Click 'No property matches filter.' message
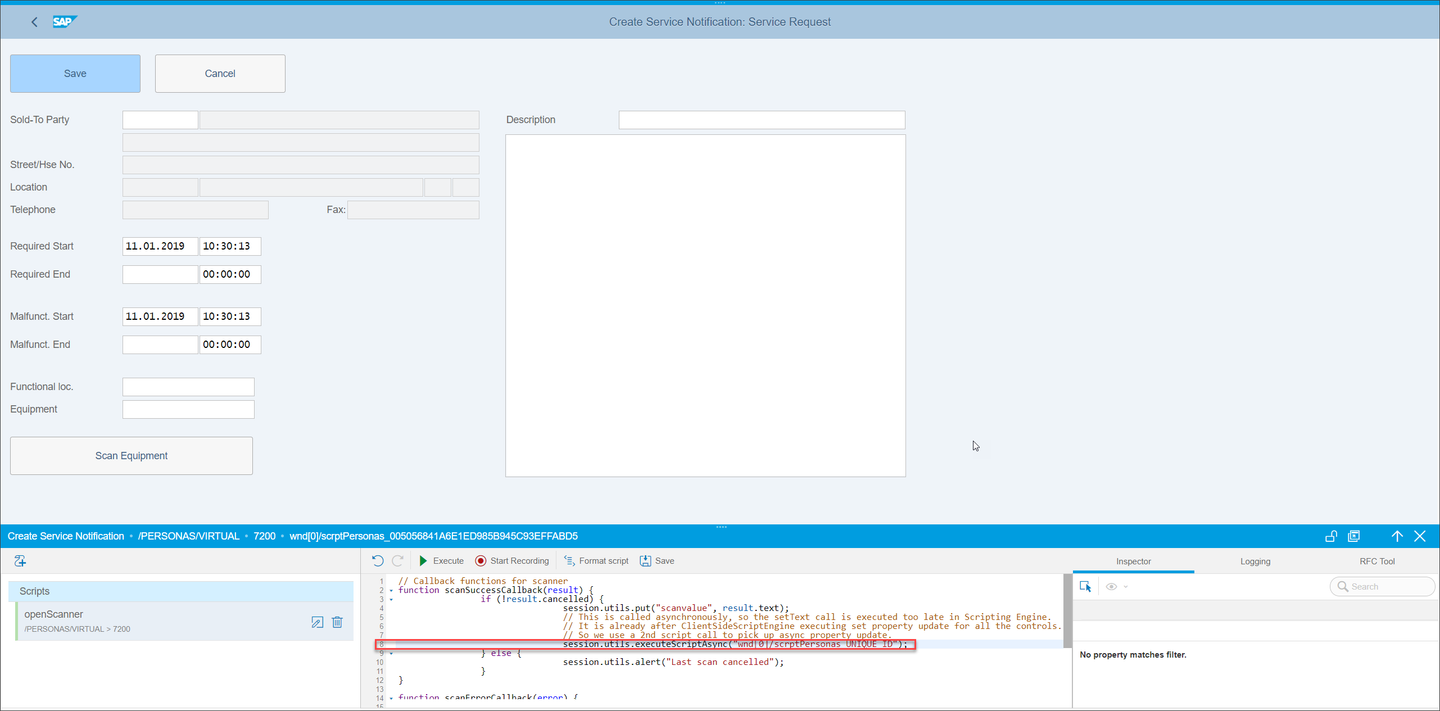The height and width of the screenshot is (711, 1440). pyautogui.click(x=1133, y=655)
